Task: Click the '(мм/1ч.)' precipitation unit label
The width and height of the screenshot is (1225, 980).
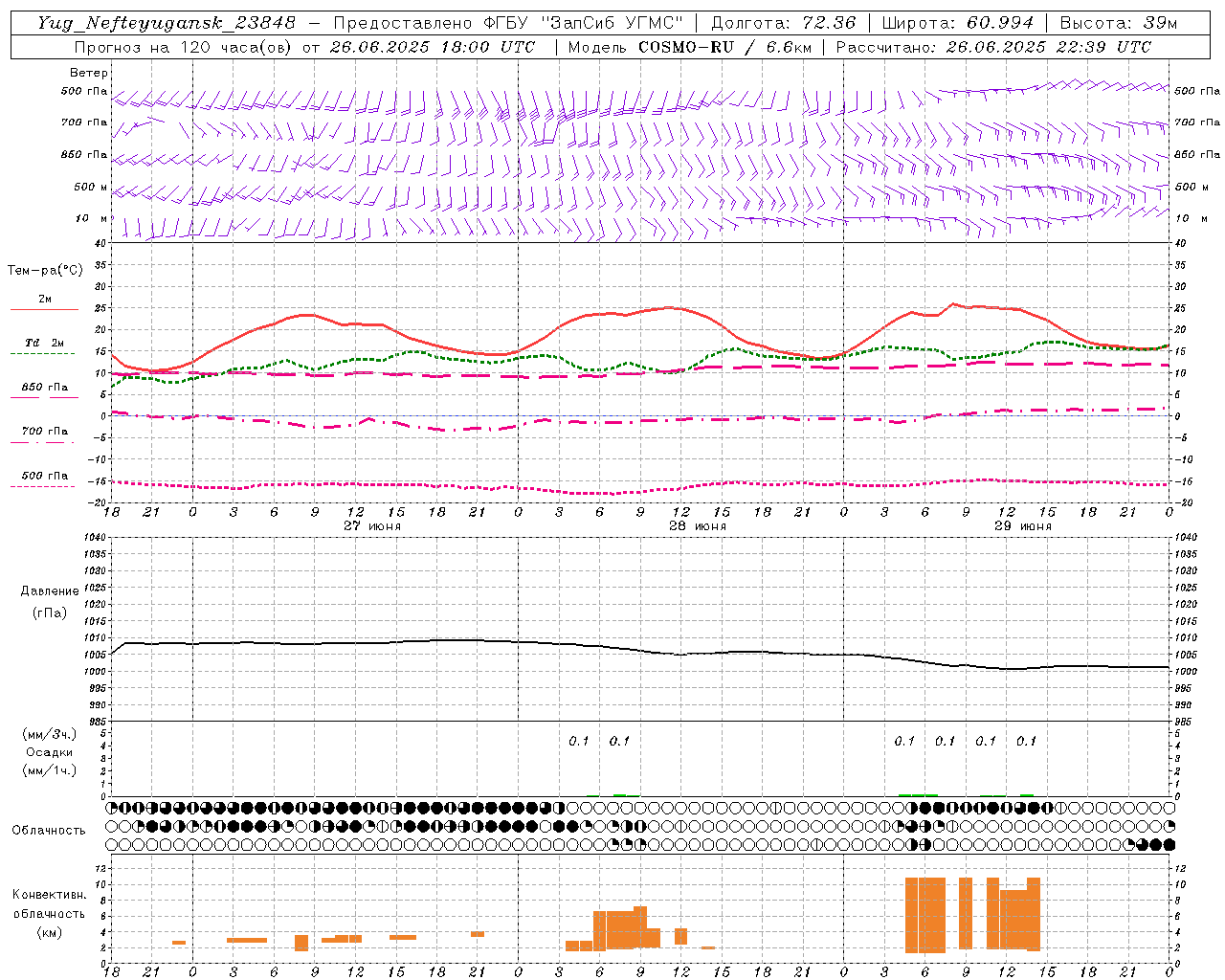Action: (x=50, y=770)
